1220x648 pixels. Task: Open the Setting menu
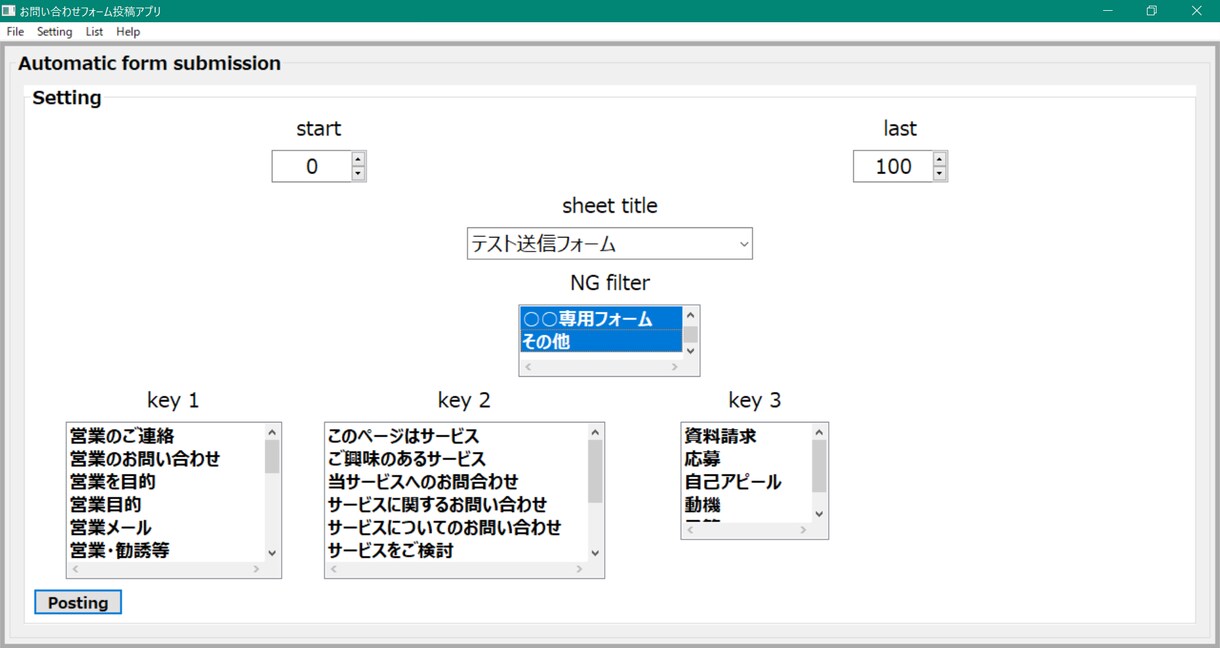55,32
